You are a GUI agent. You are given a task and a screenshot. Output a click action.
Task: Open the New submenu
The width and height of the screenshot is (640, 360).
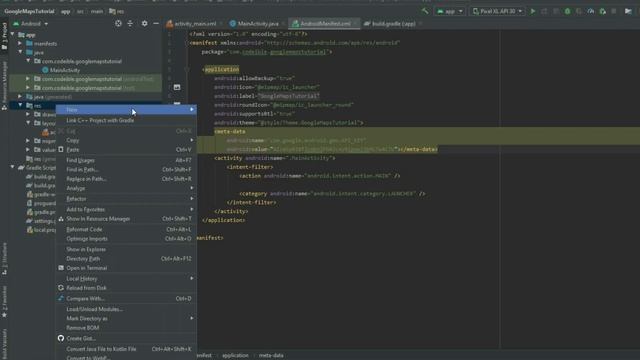[x=126, y=109]
